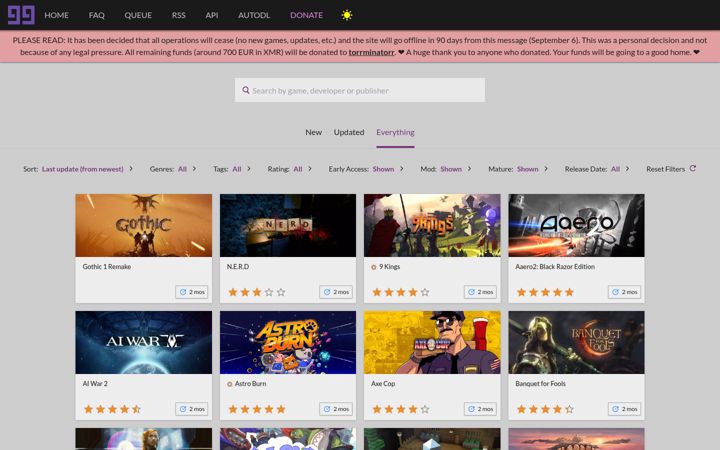Screen dimensions: 720x450
Task: Open the DONATE page
Action: click(x=306, y=15)
